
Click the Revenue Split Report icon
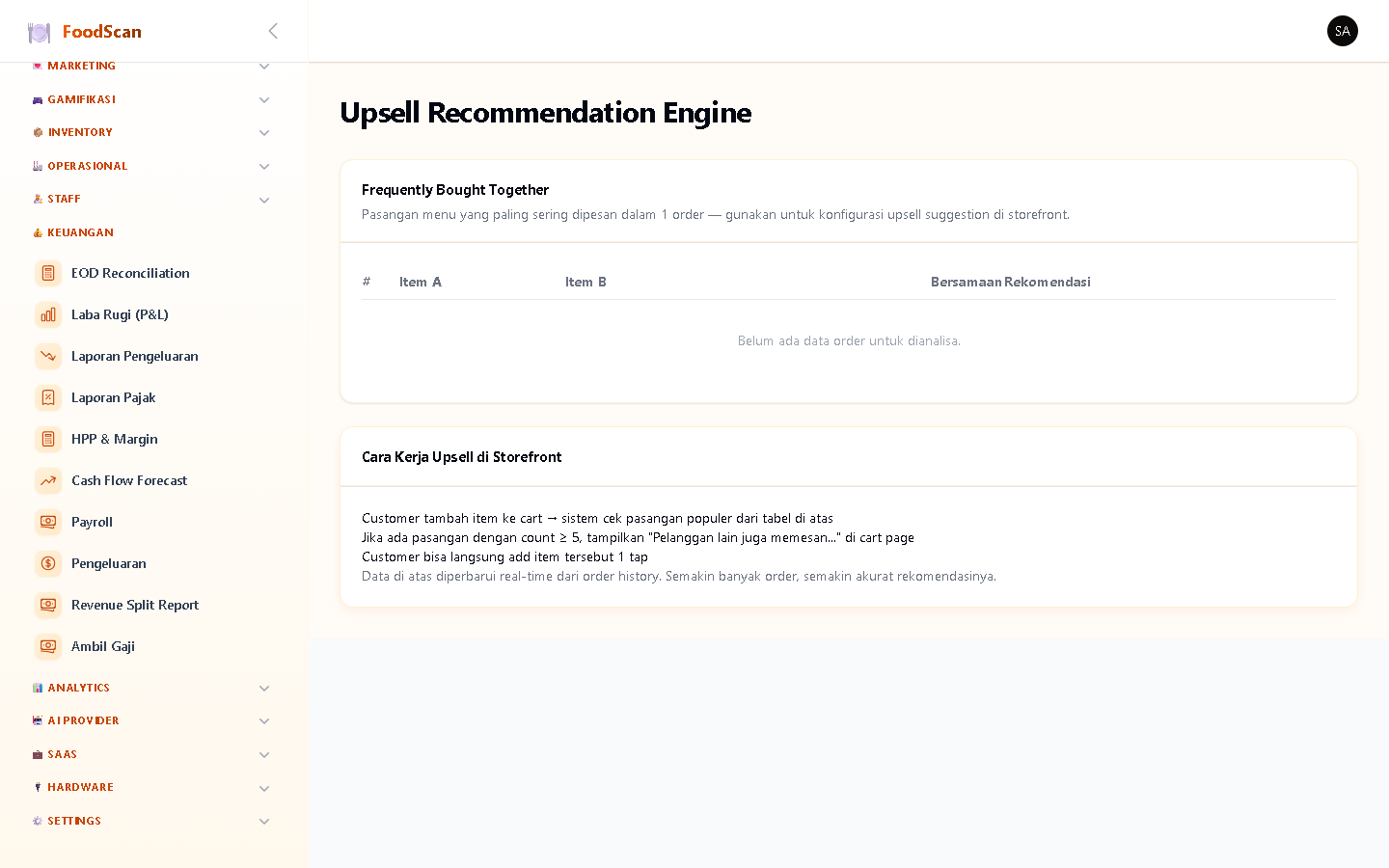[x=48, y=605]
